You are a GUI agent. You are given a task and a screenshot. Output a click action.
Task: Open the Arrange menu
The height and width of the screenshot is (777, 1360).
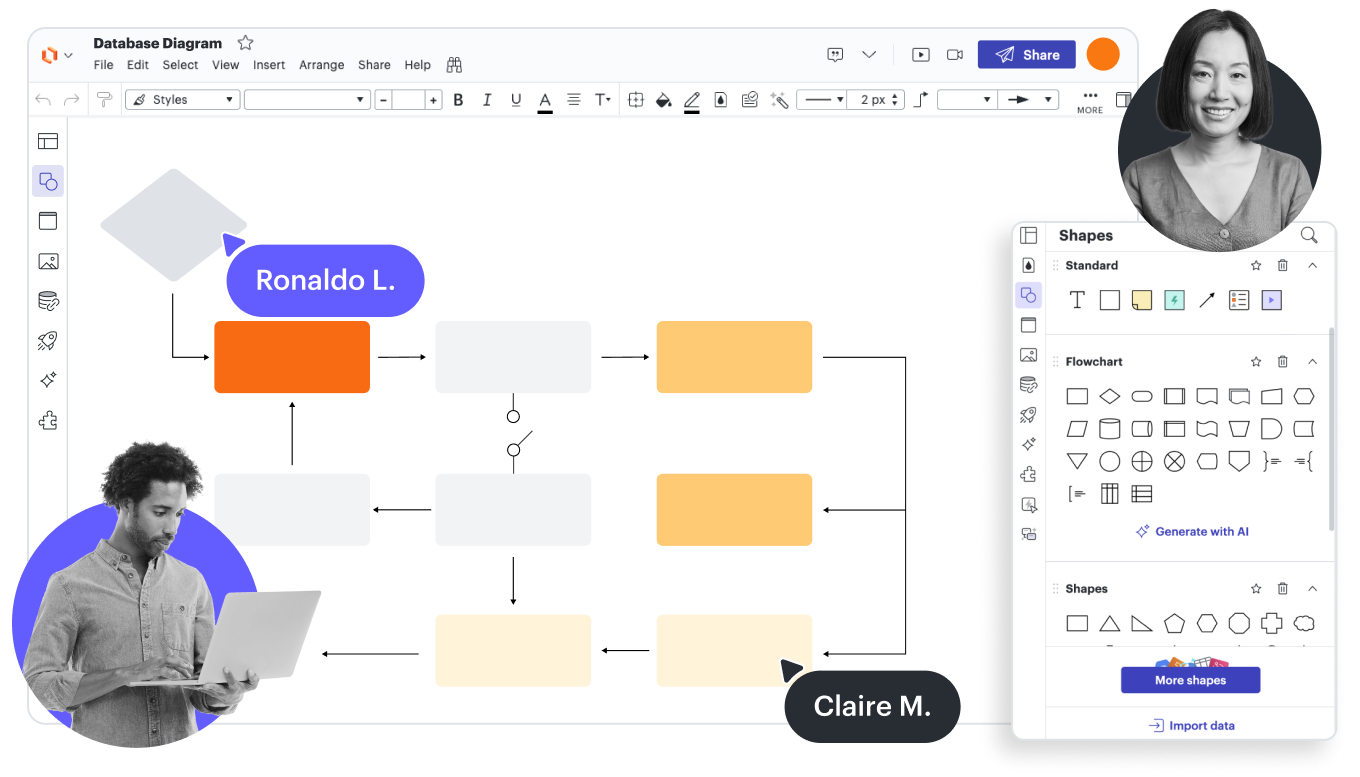point(321,65)
